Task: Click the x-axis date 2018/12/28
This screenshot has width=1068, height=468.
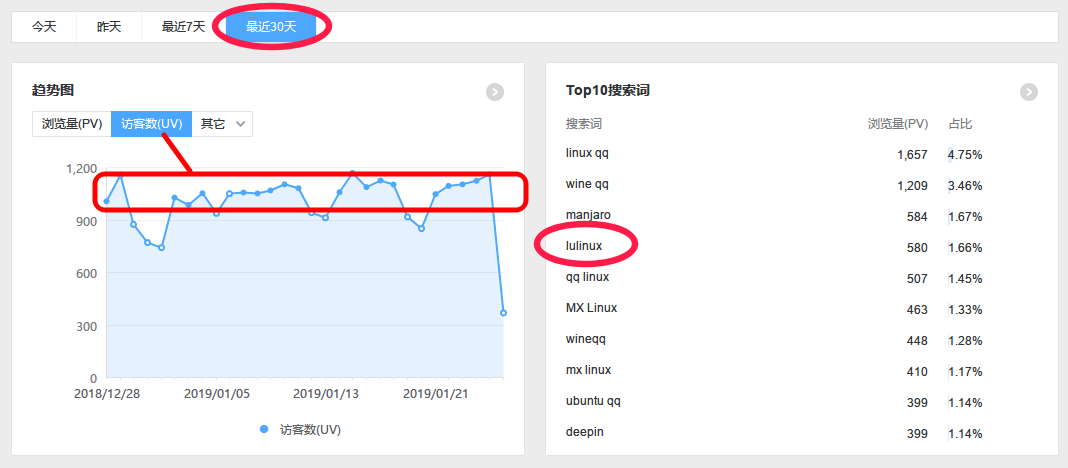Action: tap(107, 394)
